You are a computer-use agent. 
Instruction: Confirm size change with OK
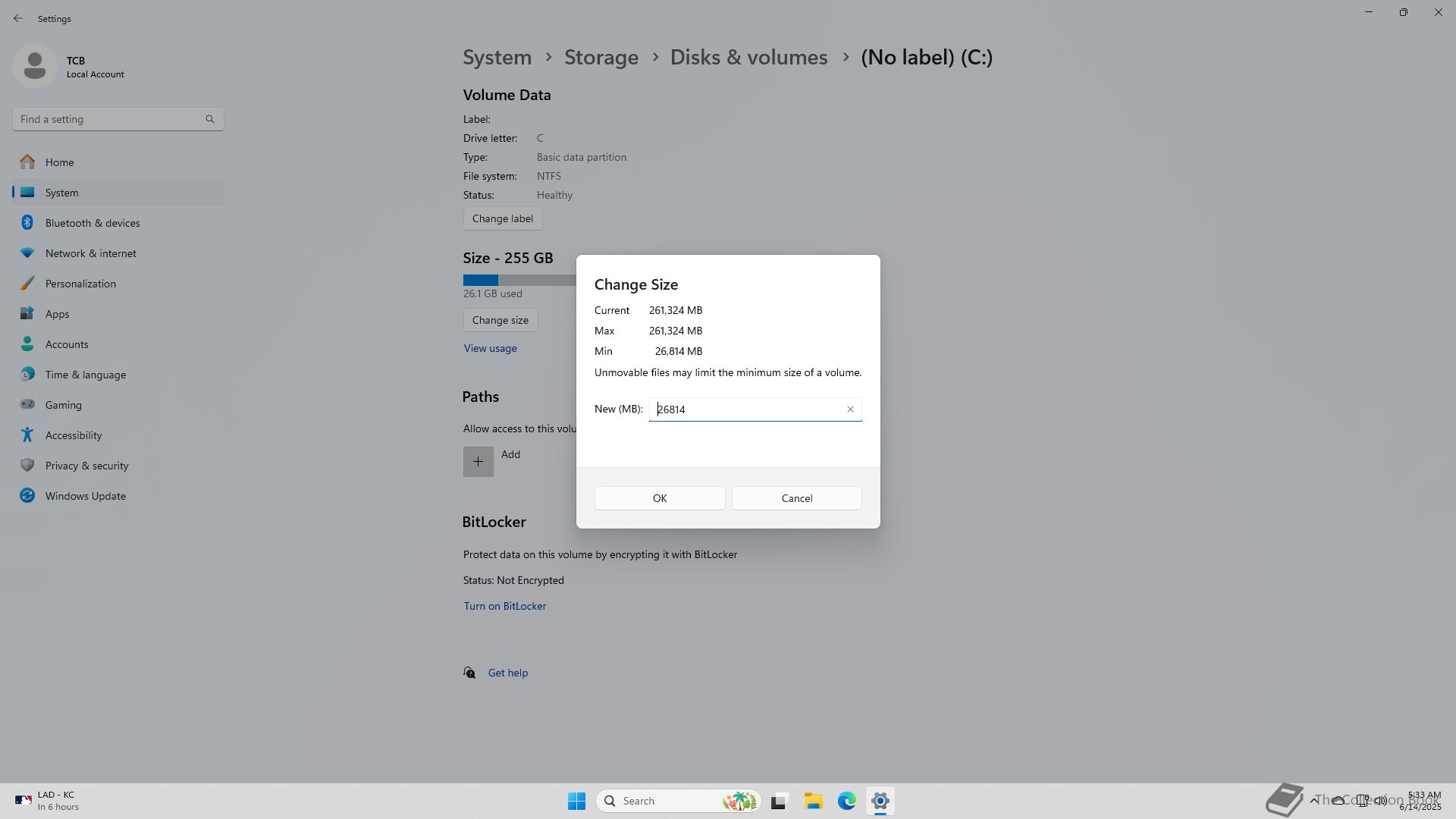659,498
